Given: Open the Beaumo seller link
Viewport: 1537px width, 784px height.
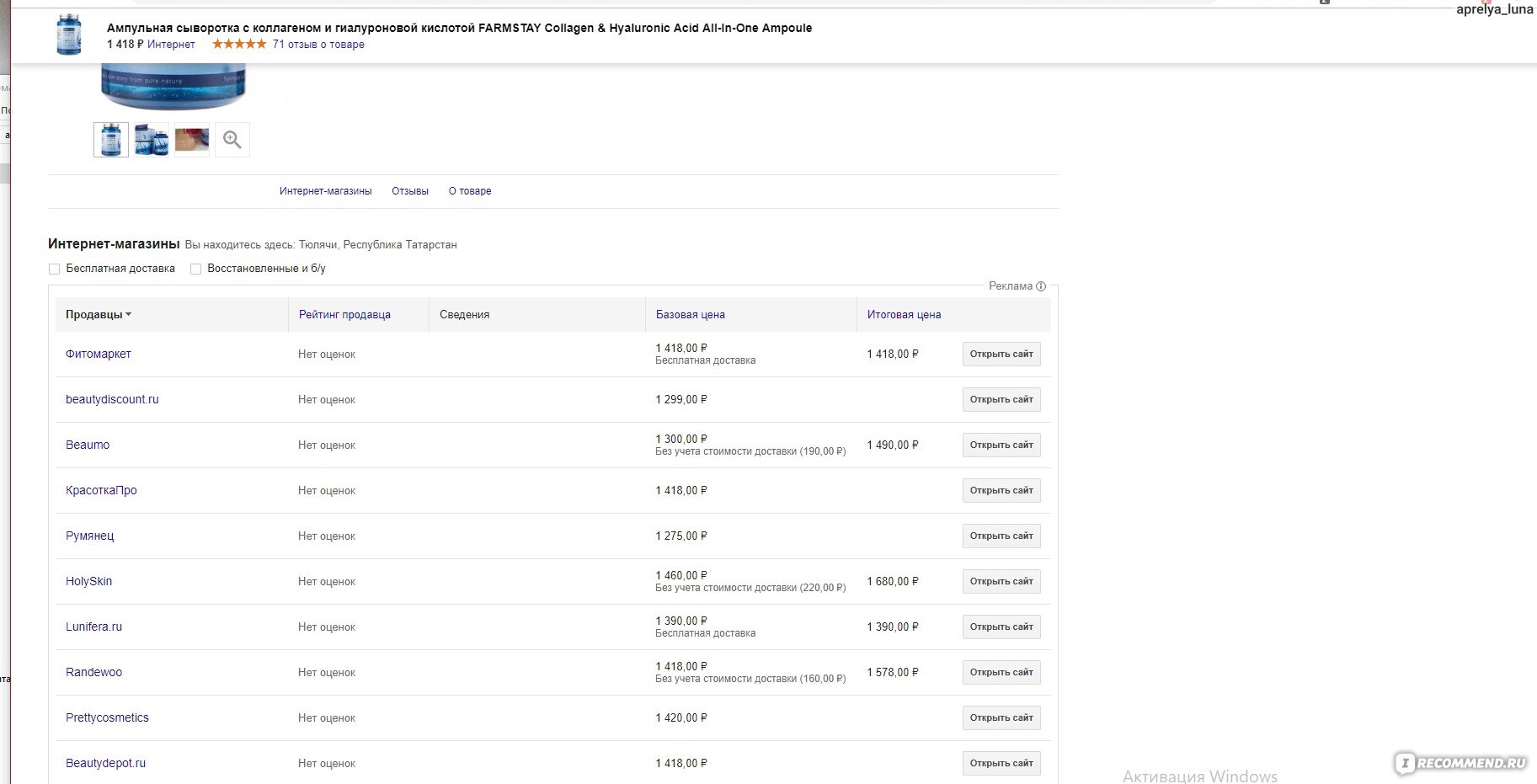Looking at the screenshot, I should (88, 445).
